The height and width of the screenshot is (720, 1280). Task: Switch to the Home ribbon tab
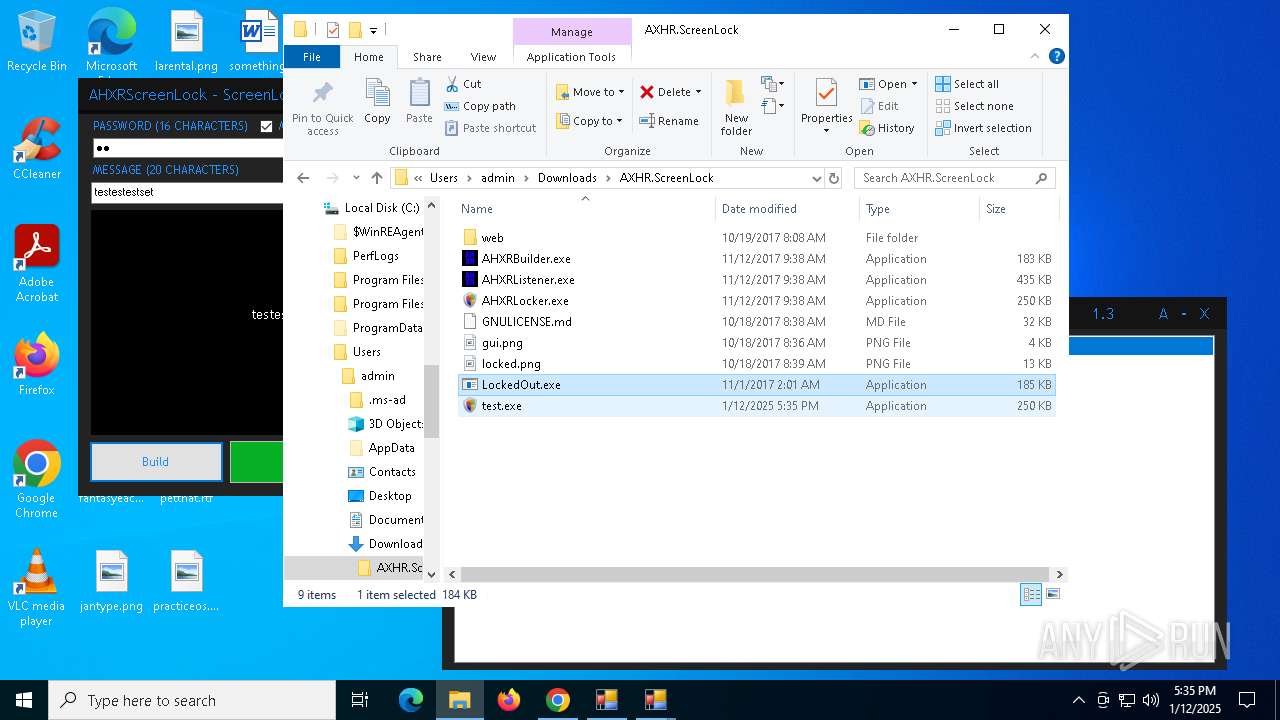click(368, 57)
